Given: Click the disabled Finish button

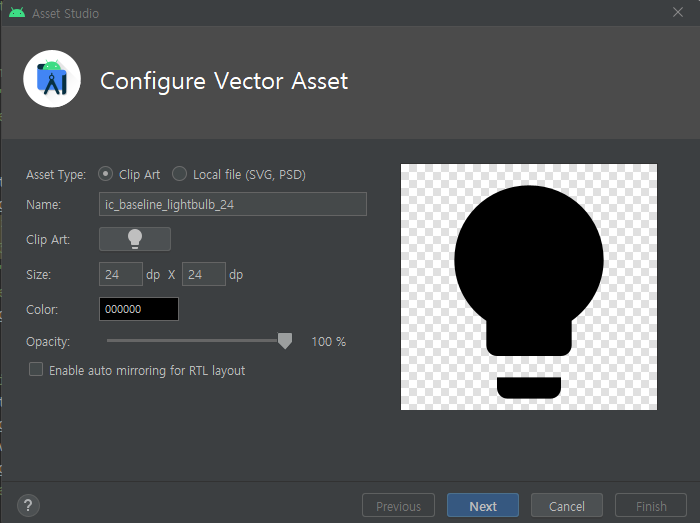Looking at the screenshot, I should point(651,506).
